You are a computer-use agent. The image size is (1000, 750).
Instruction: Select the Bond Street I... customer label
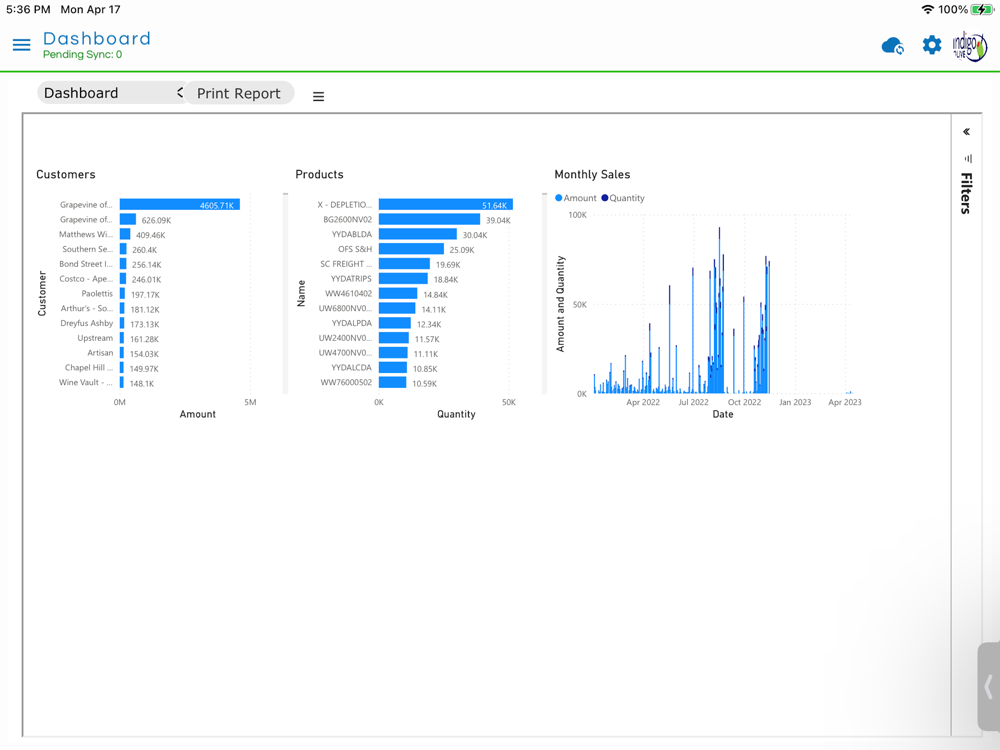pyautogui.click(x=86, y=263)
